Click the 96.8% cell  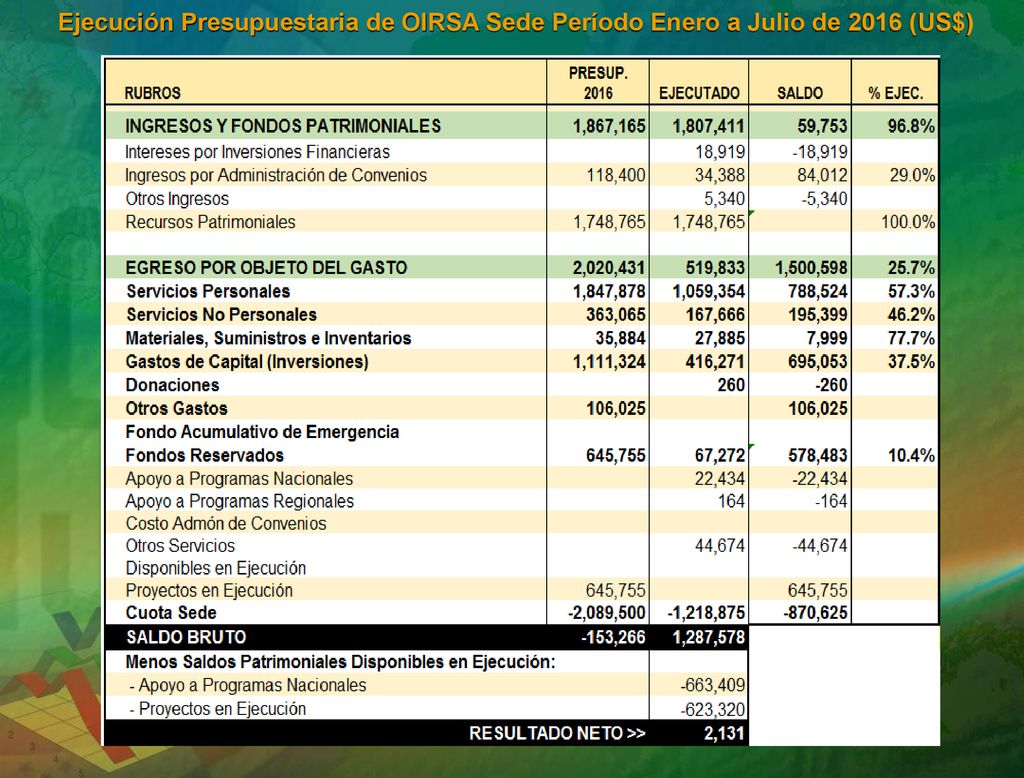910,125
